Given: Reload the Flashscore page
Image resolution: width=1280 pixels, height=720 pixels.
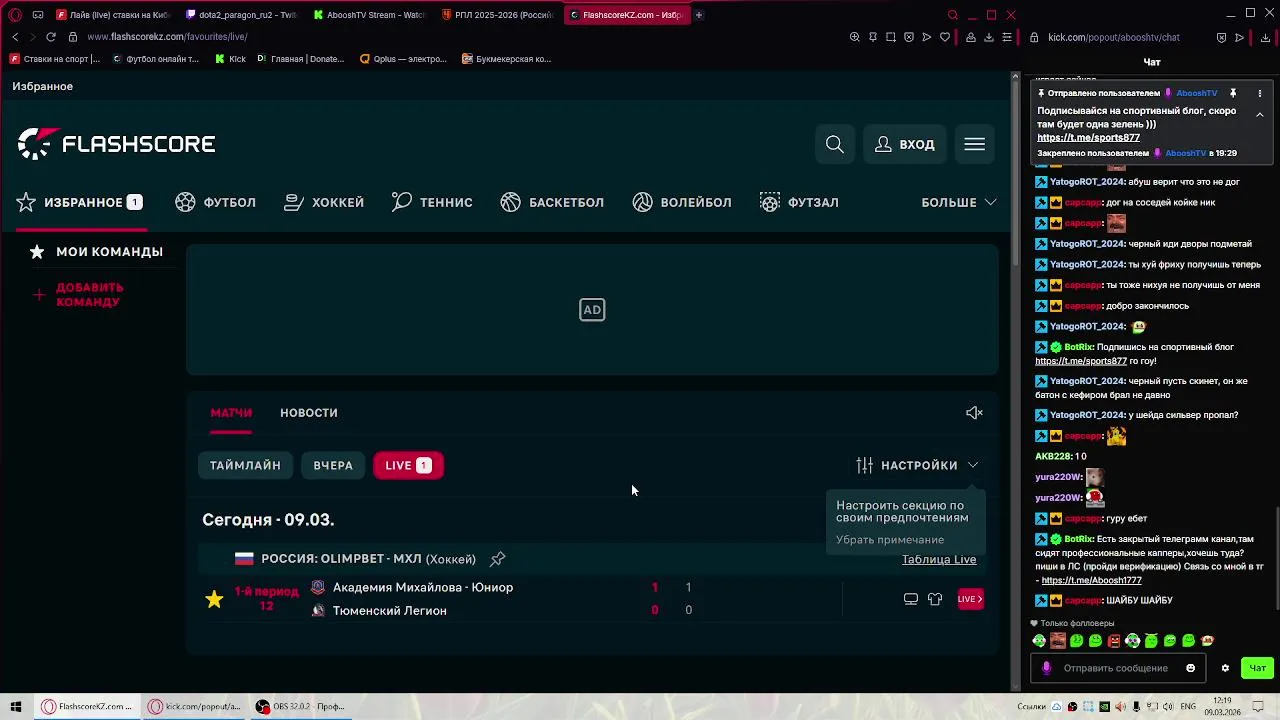Looking at the screenshot, I should tap(50, 37).
